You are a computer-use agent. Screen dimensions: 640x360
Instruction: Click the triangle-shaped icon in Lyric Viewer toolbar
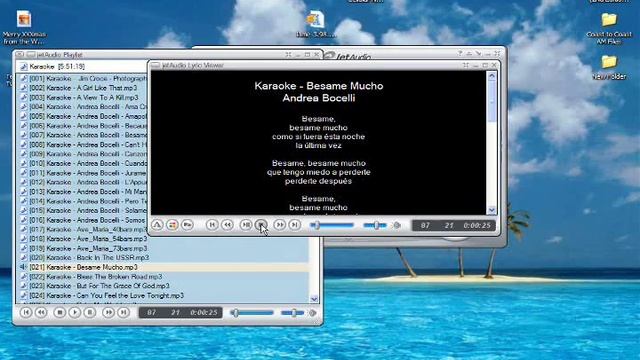tap(157, 225)
